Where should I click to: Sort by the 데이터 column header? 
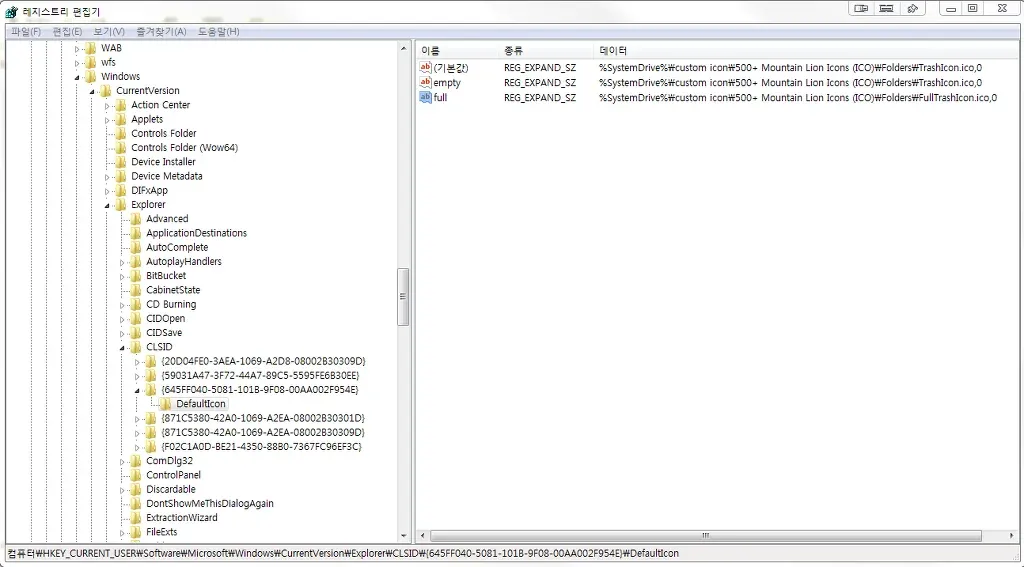click(x=806, y=50)
